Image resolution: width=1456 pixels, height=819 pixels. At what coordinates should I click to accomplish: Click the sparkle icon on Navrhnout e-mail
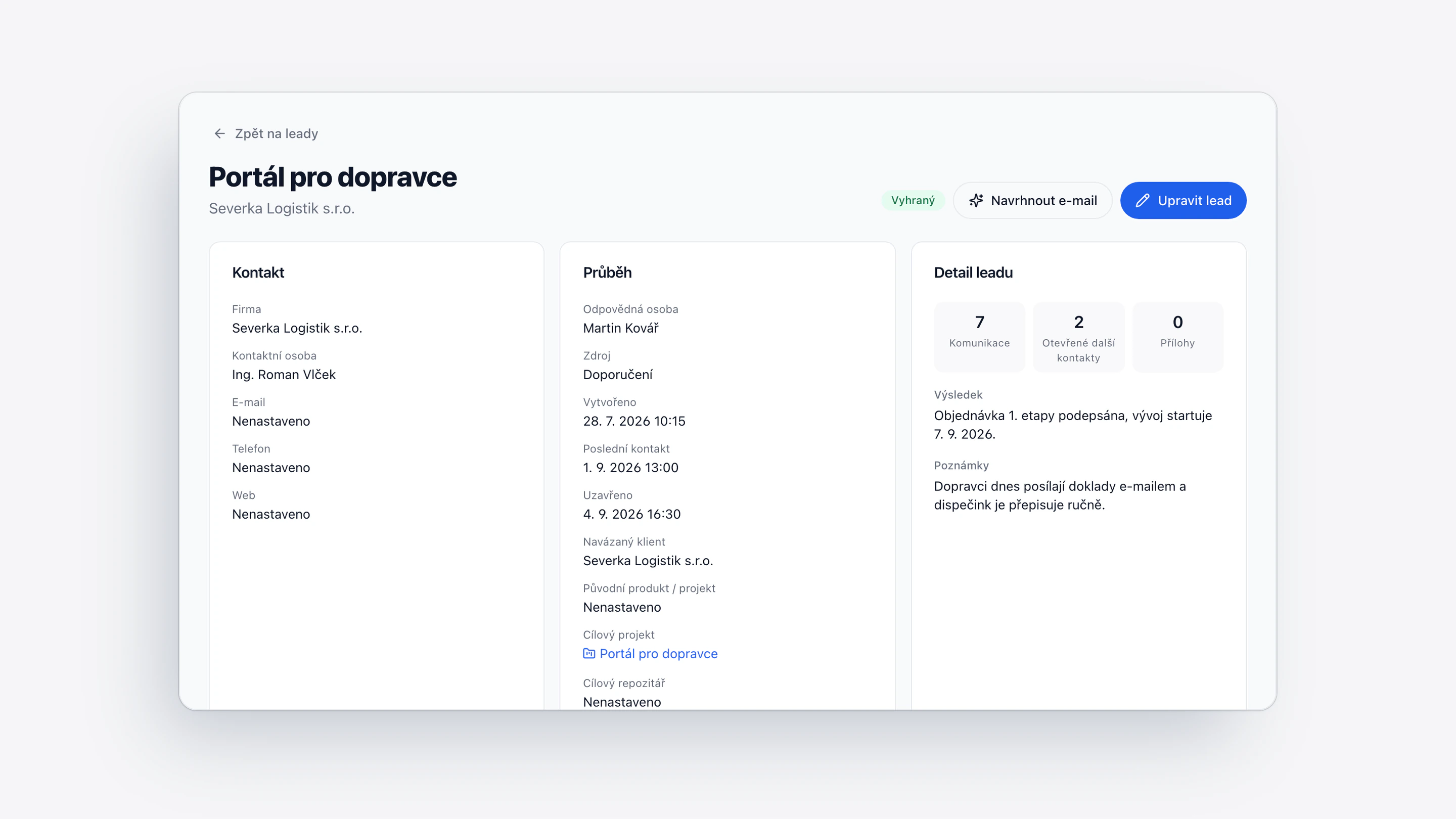coord(976,201)
